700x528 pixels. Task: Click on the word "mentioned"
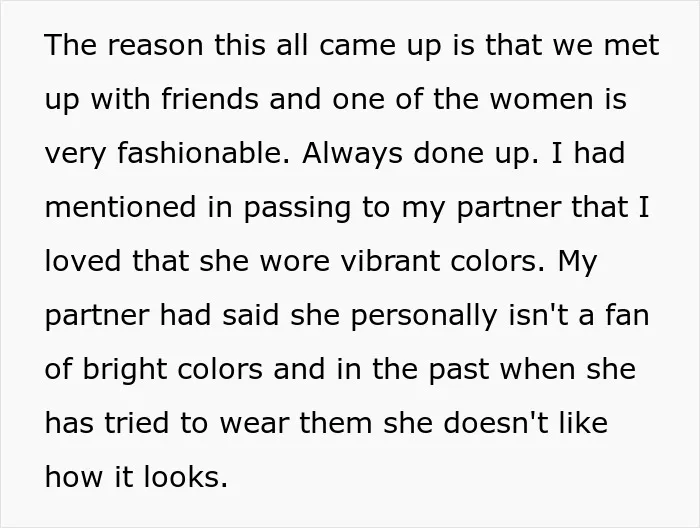pyautogui.click(x=121, y=207)
